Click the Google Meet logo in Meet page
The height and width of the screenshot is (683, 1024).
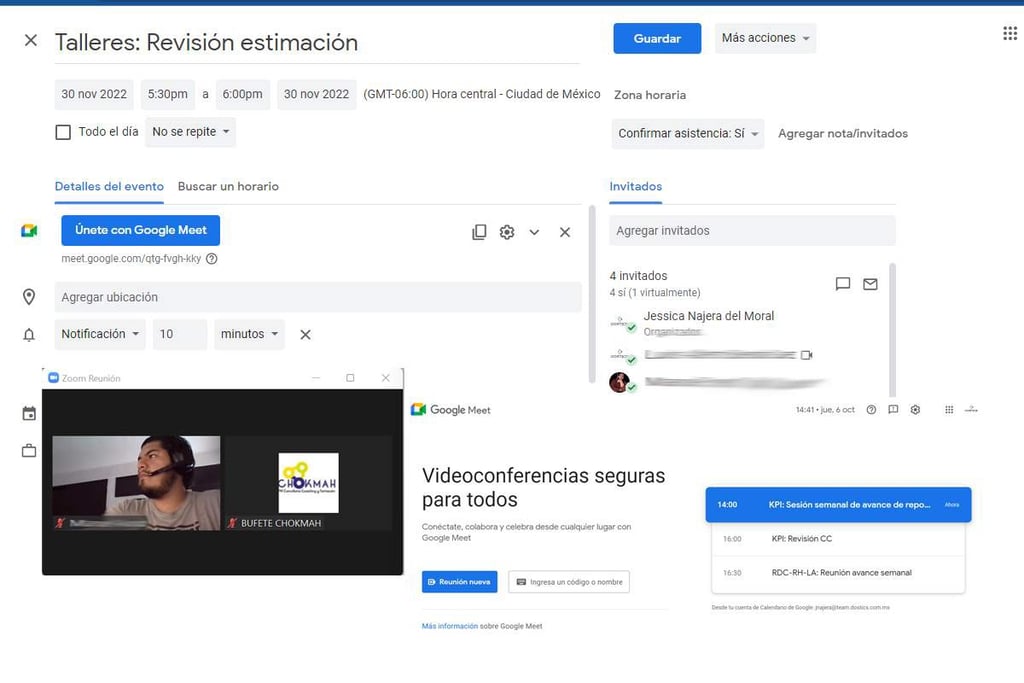pos(451,409)
